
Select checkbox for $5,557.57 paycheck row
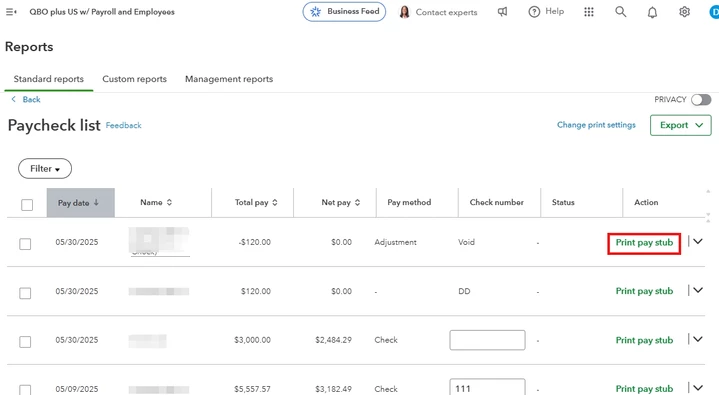25,390
